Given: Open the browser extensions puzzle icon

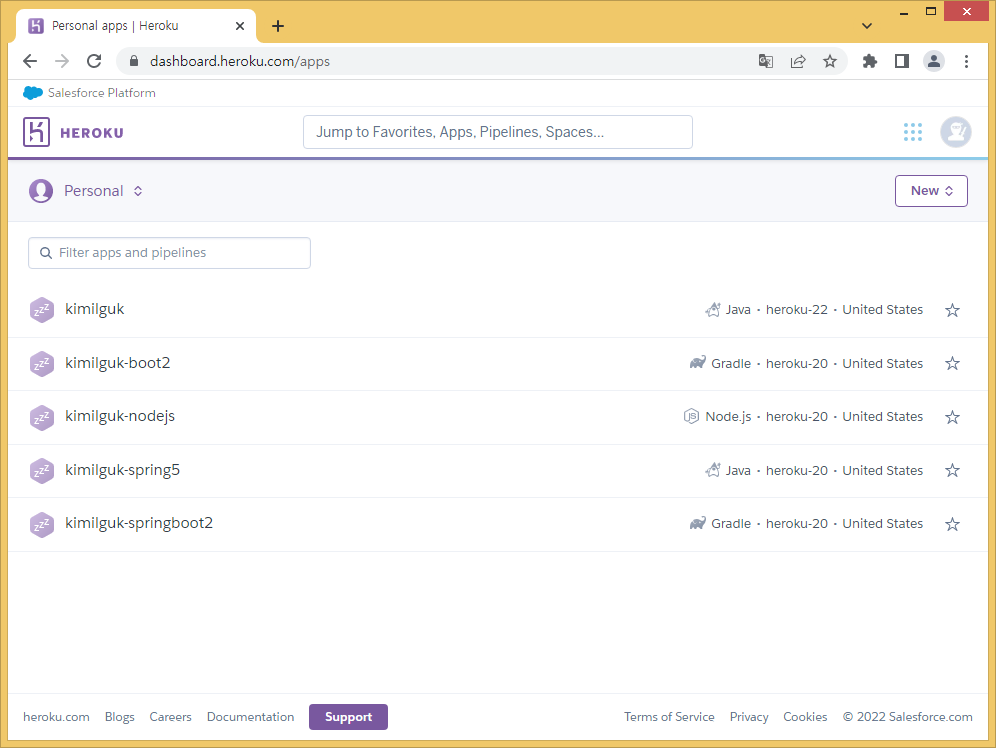Looking at the screenshot, I should pos(870,61).
